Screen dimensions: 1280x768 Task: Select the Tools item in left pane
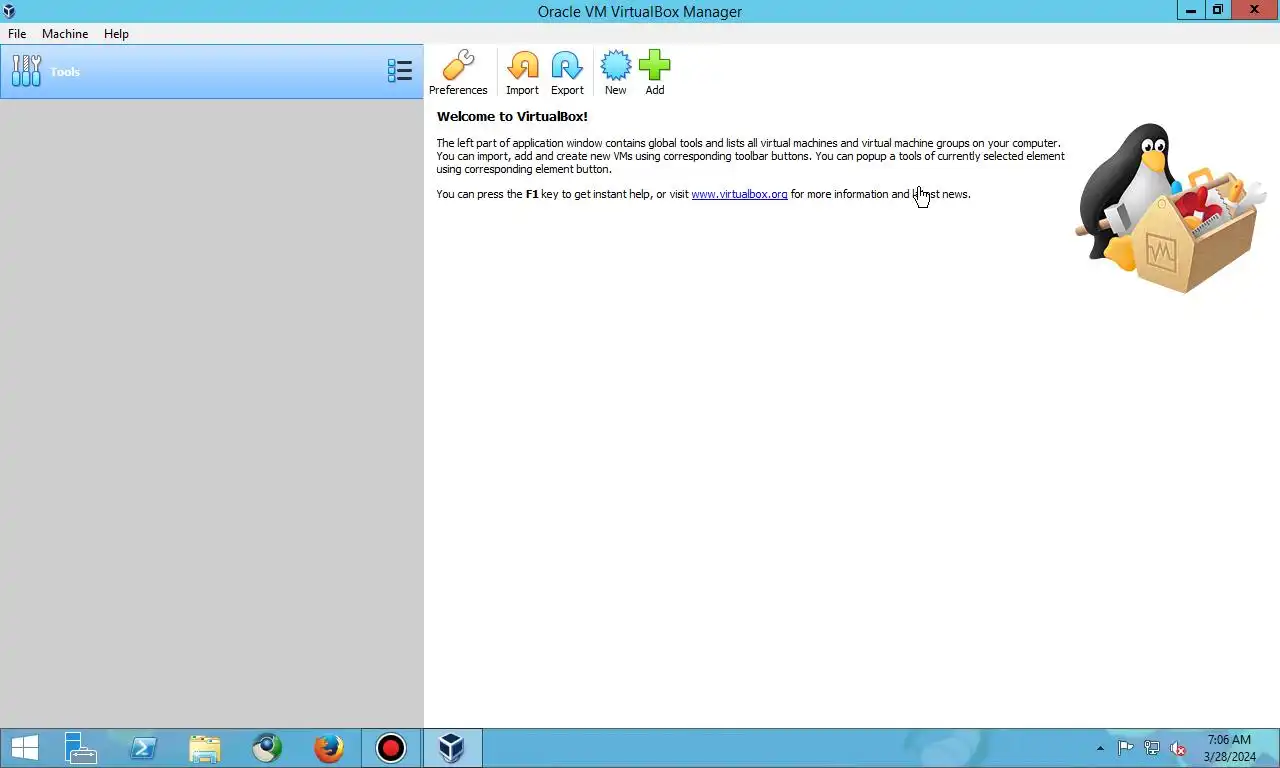212,71
